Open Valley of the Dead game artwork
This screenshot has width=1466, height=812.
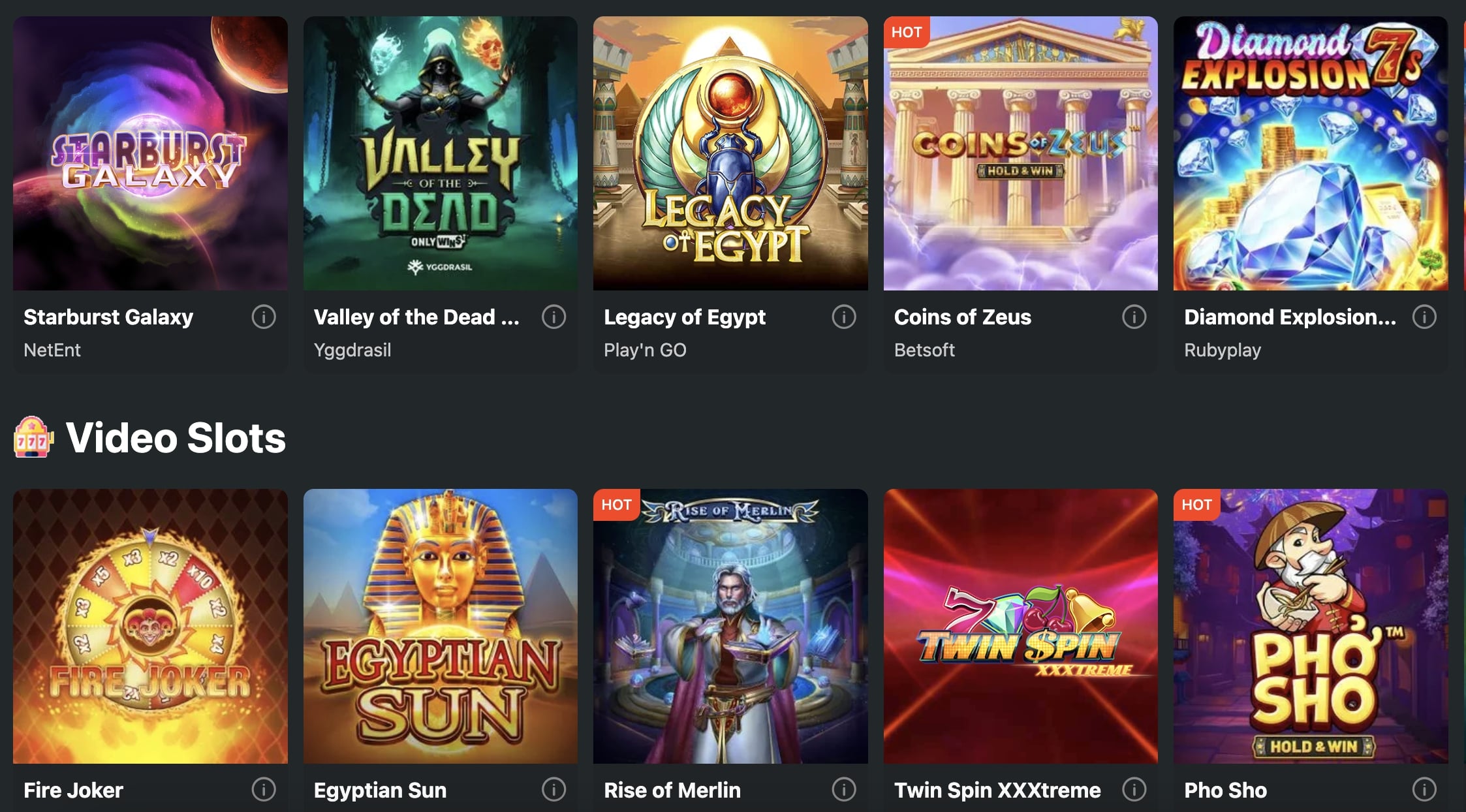441,153
